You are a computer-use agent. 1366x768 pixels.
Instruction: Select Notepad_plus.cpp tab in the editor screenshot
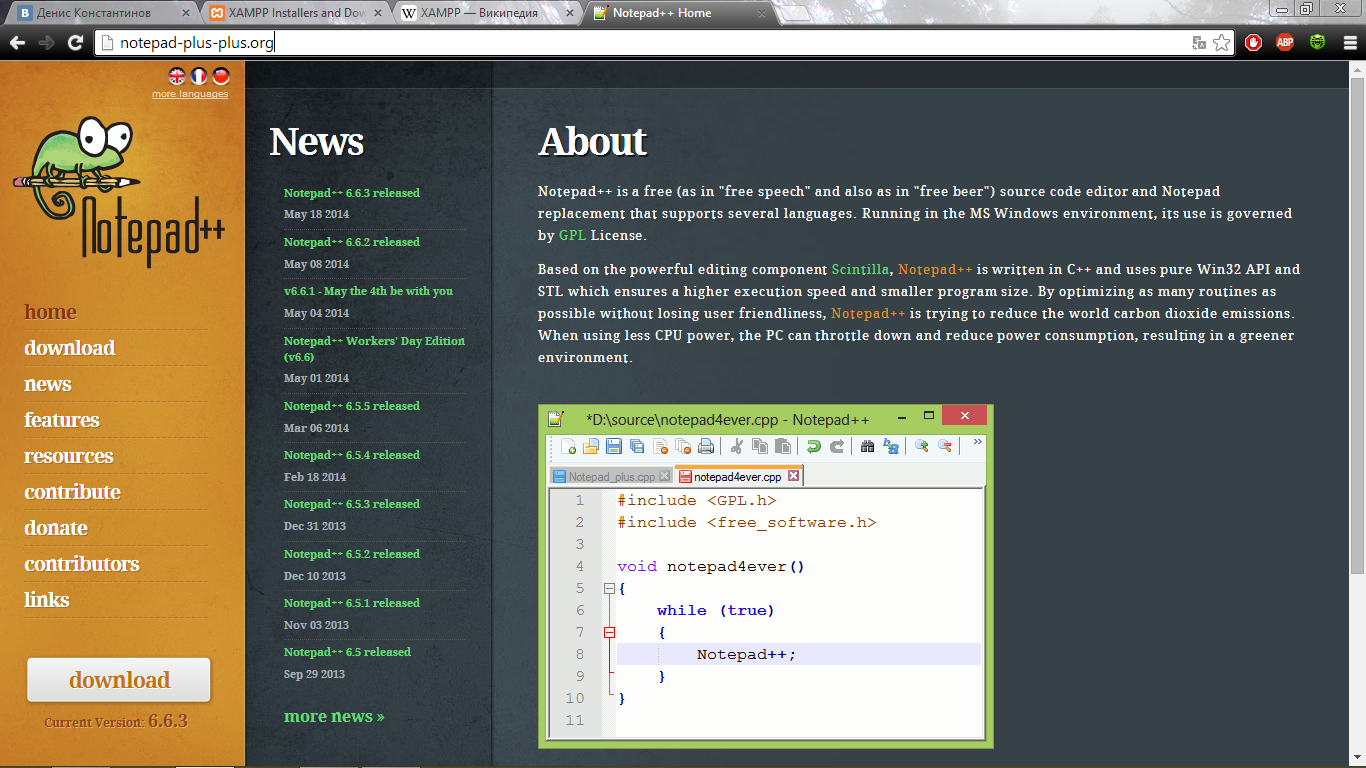611,477
